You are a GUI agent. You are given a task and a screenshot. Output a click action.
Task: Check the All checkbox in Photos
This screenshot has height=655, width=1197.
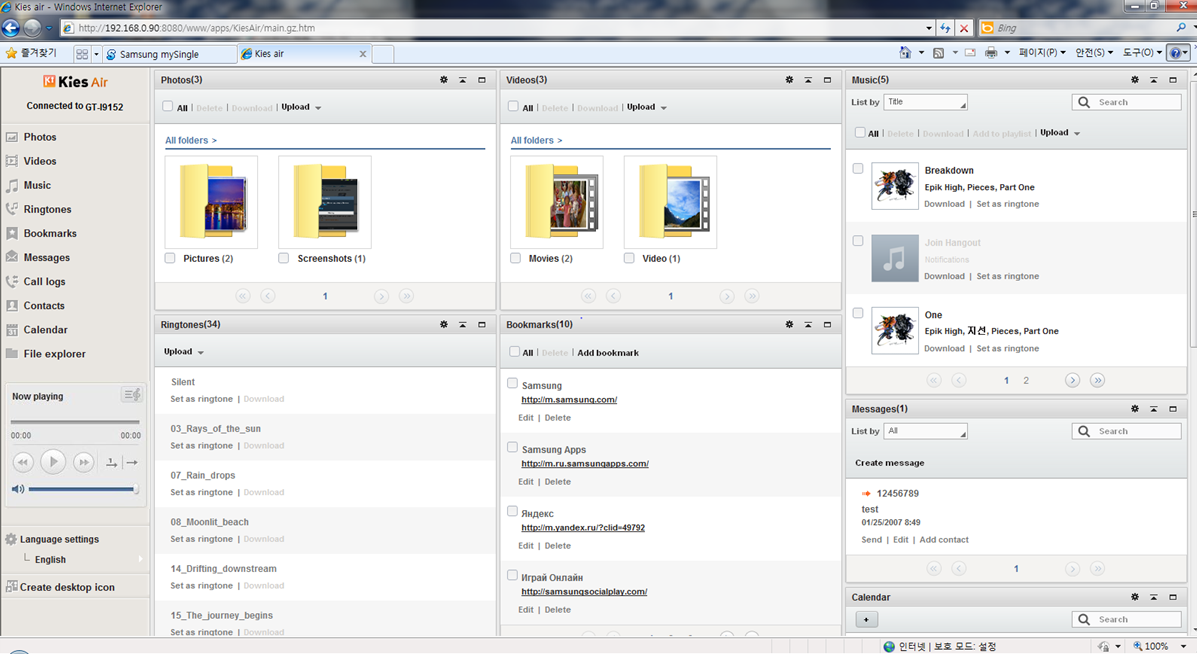[x=167, y=107]
